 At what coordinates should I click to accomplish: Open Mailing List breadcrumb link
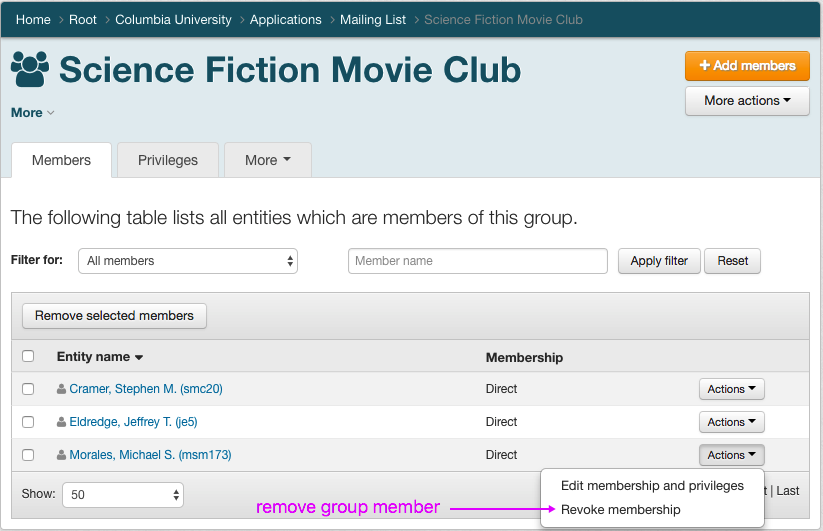coord(373,19)
